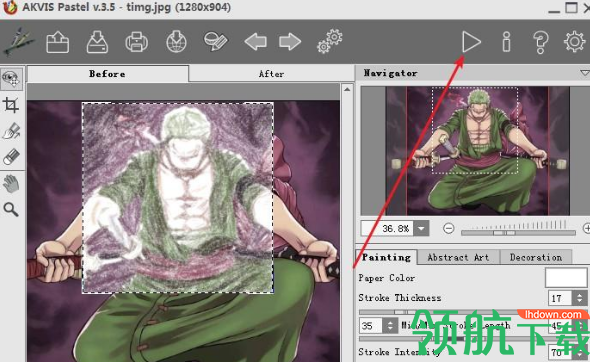Image resolution: width=590 pixels, height=362 pixels.
Task: Open the Abstract Art tab
Action: tap(458, 257)
